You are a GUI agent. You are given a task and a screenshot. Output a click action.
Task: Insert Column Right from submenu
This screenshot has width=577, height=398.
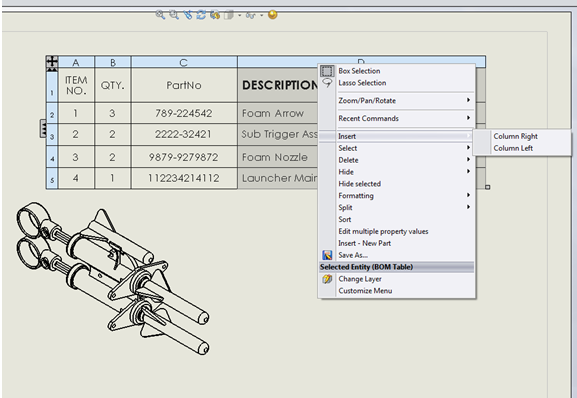pos(522,136)
